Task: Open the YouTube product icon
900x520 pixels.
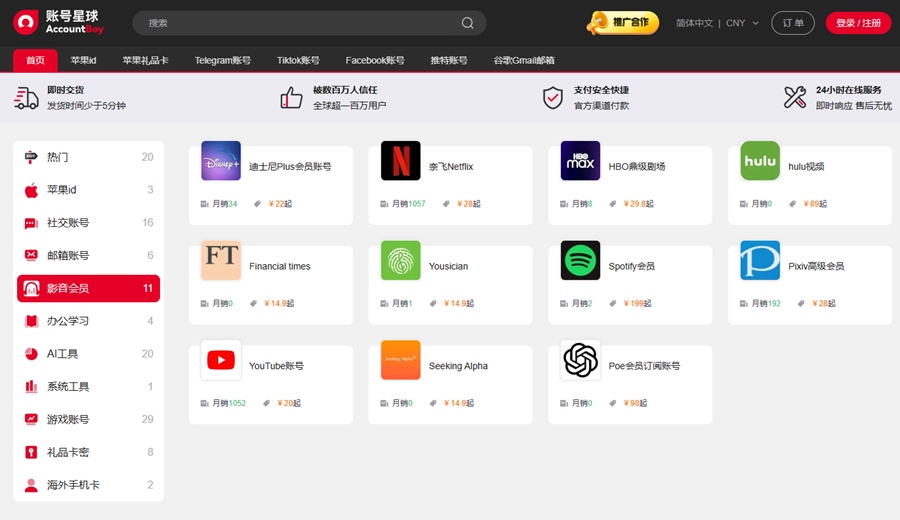Action: coord(221,360)
